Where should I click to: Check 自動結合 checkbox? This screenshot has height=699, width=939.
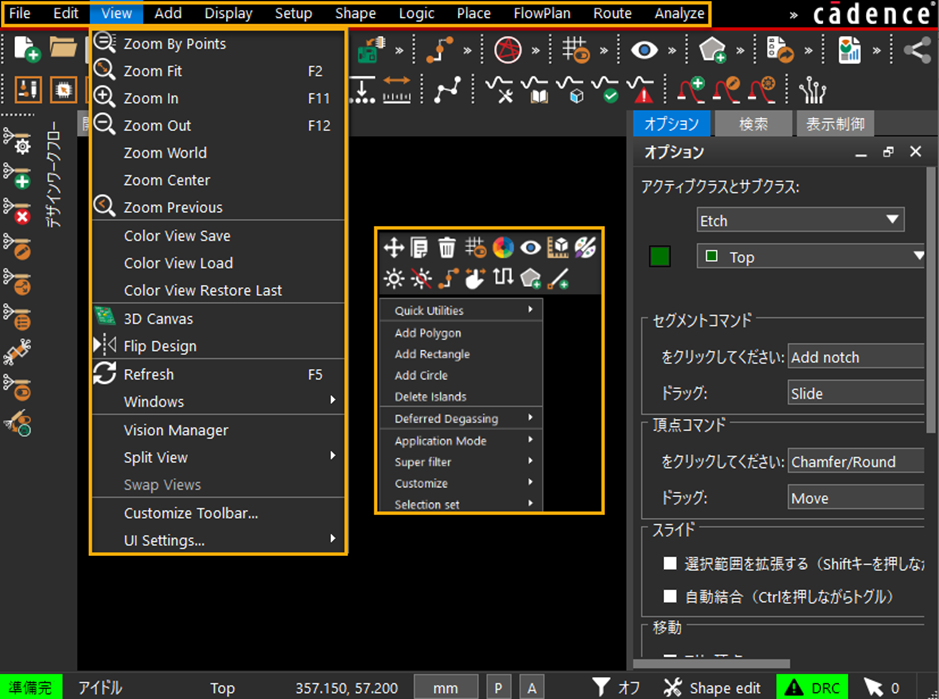(x=670, y=597)
